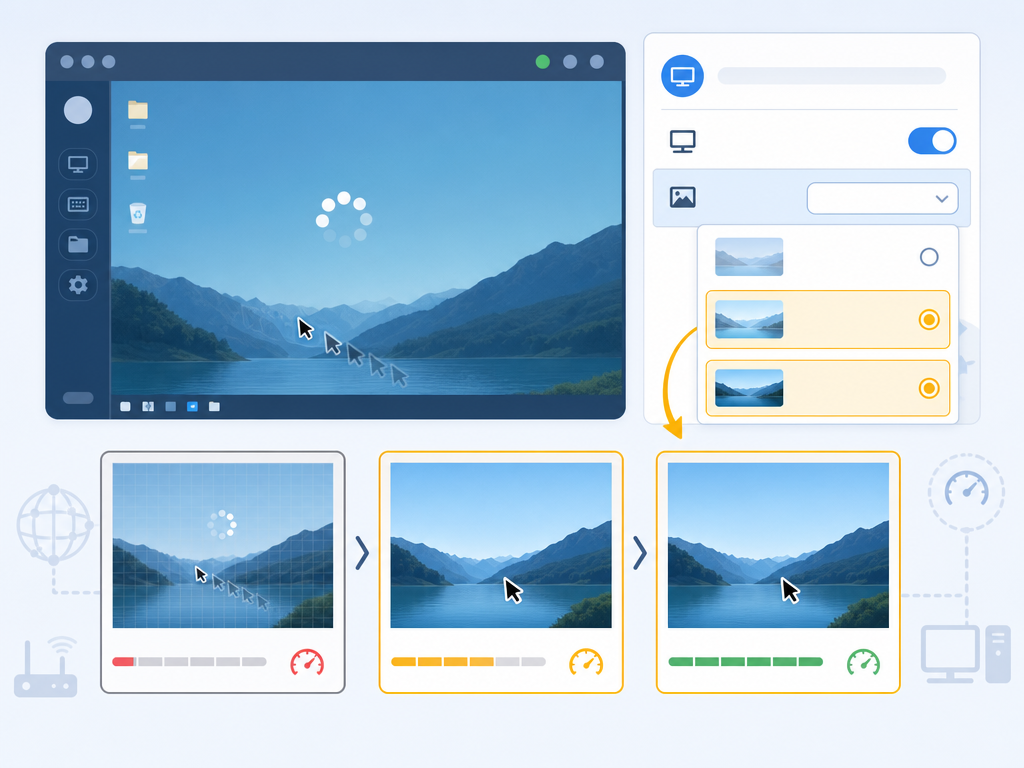The height and width of the screenshot is (768, 1024).
Task: Click the preview image above the green bar
Action: pyautogui.click(x=778, y=545)
